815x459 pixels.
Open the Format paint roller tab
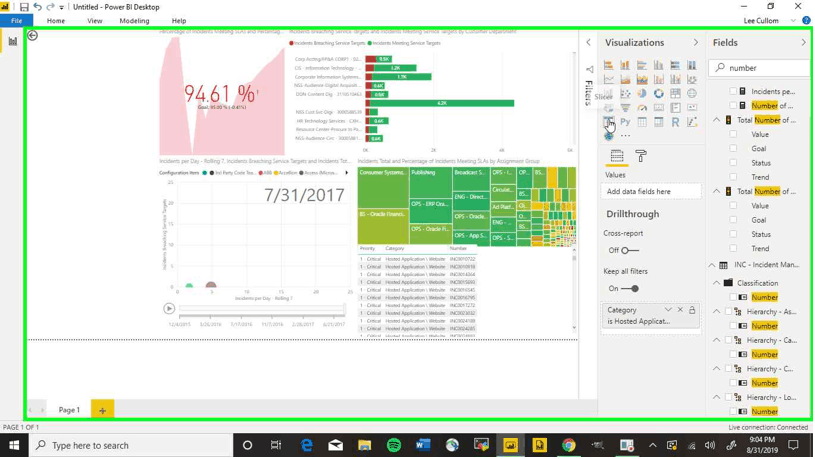(x=641, y=156)
